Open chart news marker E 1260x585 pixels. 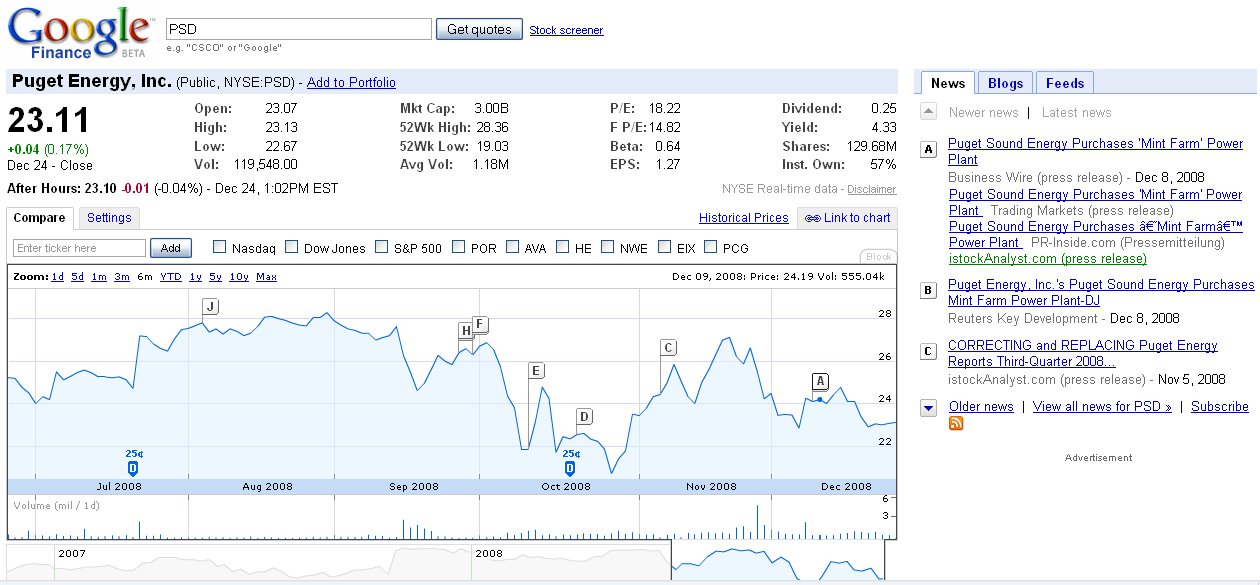click(536, 371)
